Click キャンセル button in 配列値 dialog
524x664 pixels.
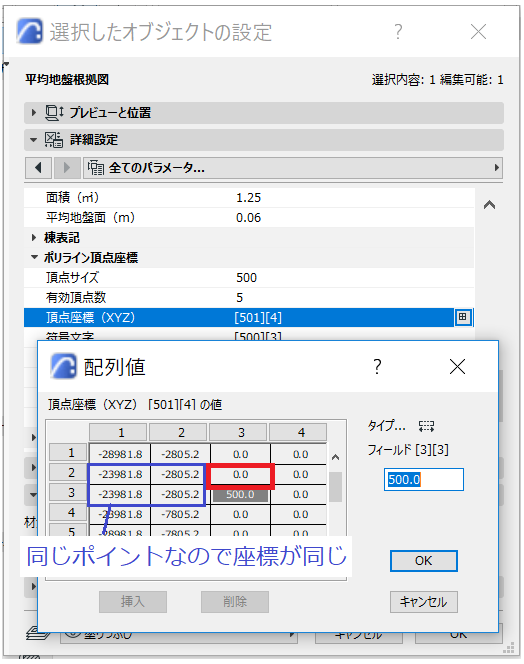tap(424, 602)
